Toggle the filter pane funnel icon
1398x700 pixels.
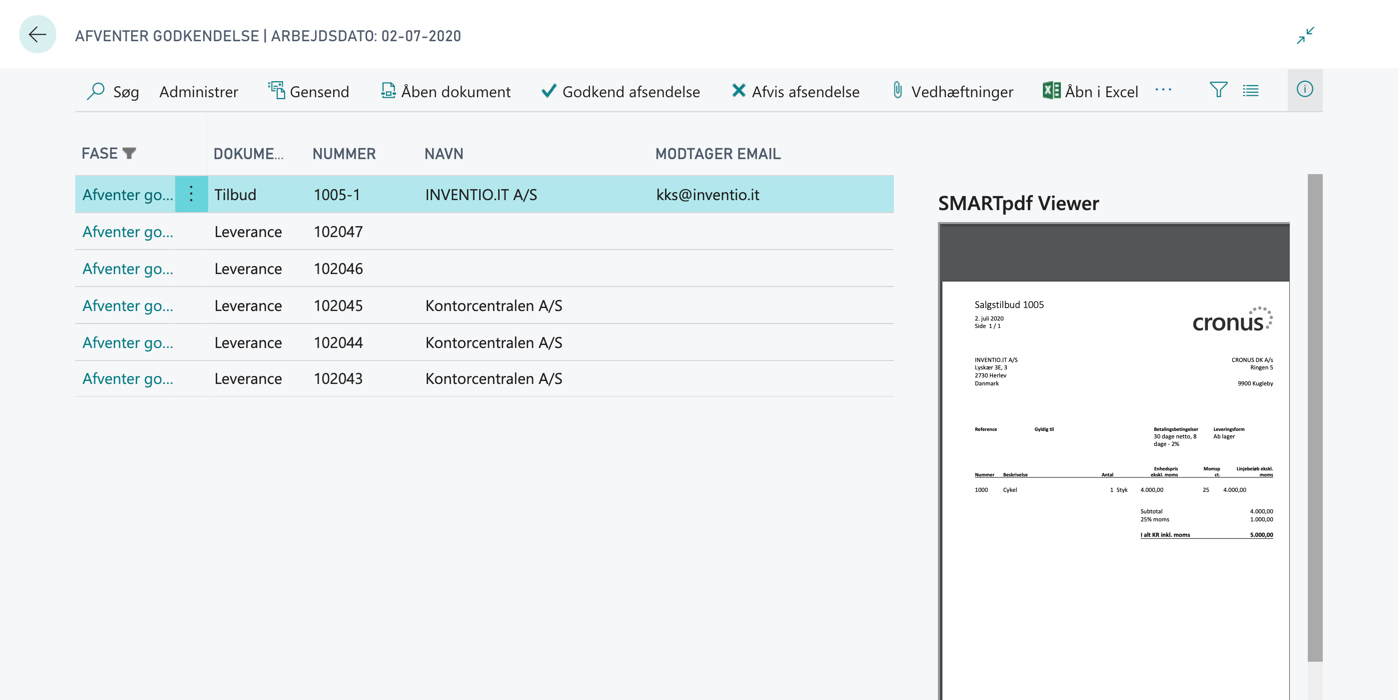coord(1218,90)
